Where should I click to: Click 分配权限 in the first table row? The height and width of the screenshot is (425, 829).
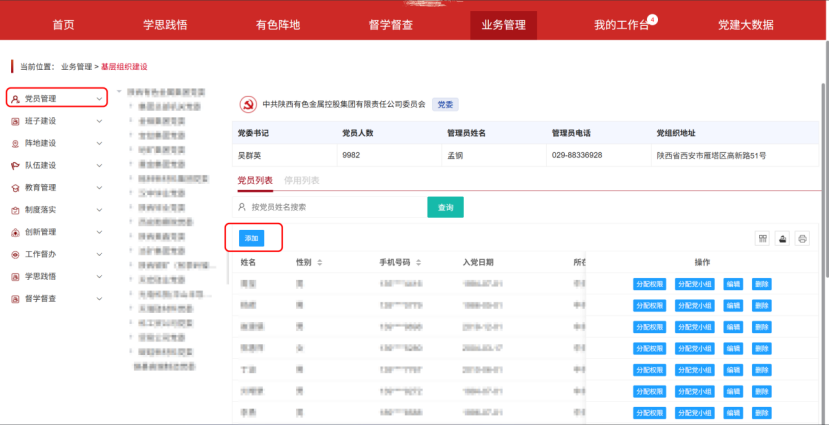tap(649, 284)
